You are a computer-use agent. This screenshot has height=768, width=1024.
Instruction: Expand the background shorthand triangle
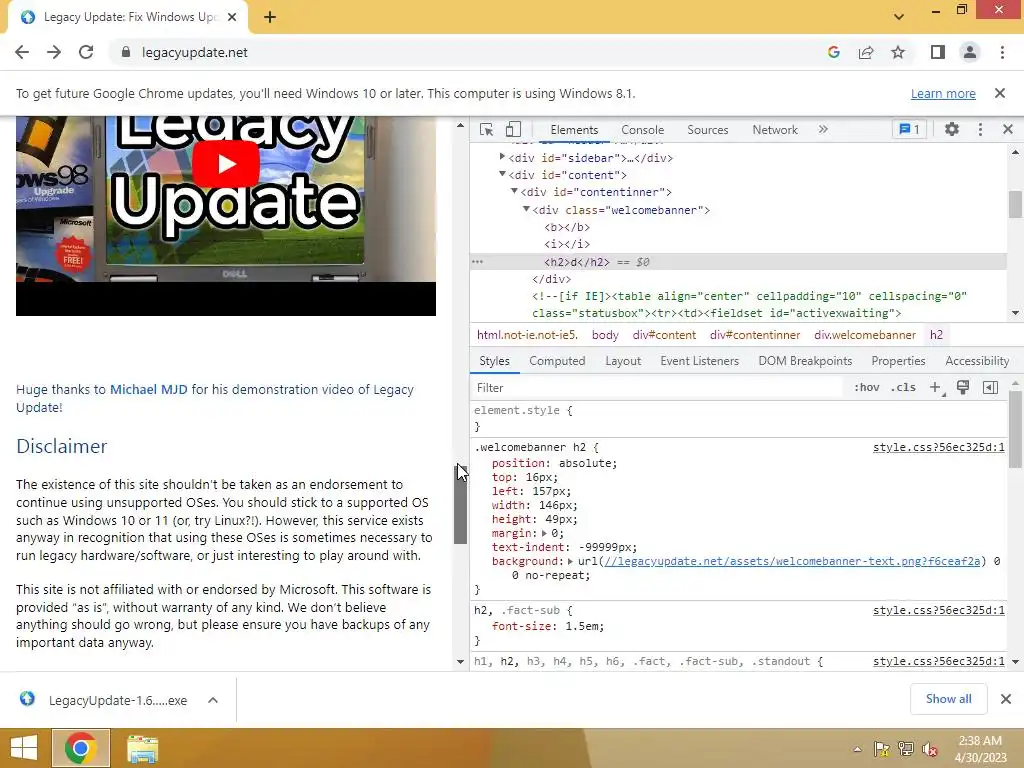coord(570,561)
